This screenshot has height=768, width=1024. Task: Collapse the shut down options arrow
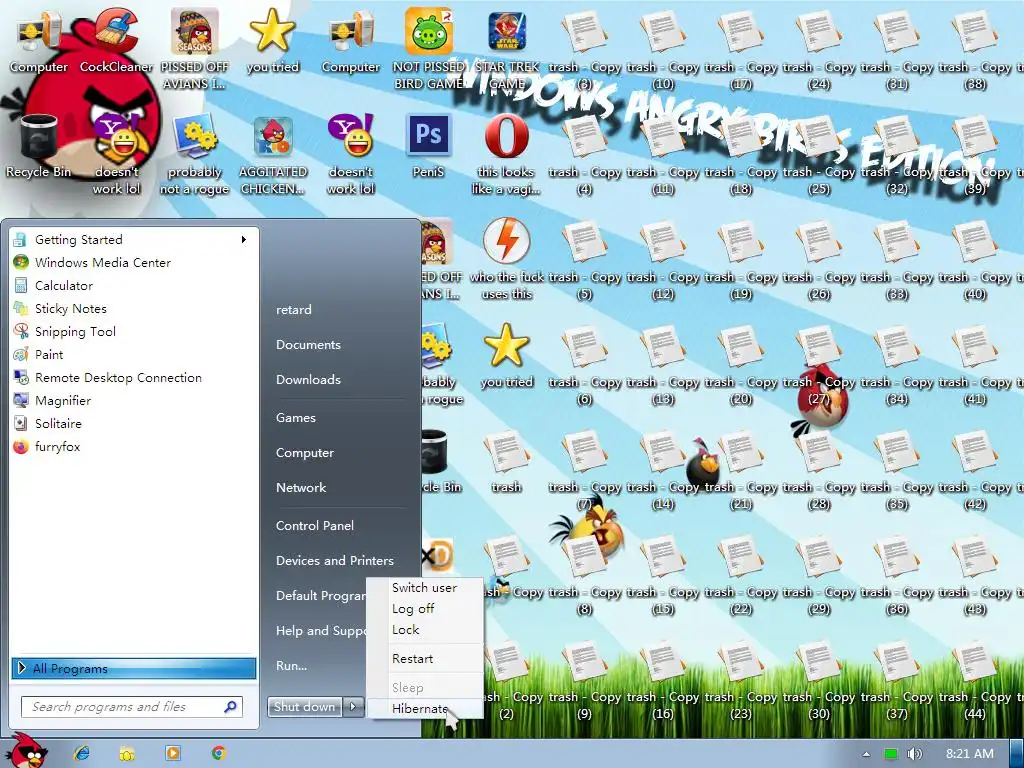(x=353, y=707)
